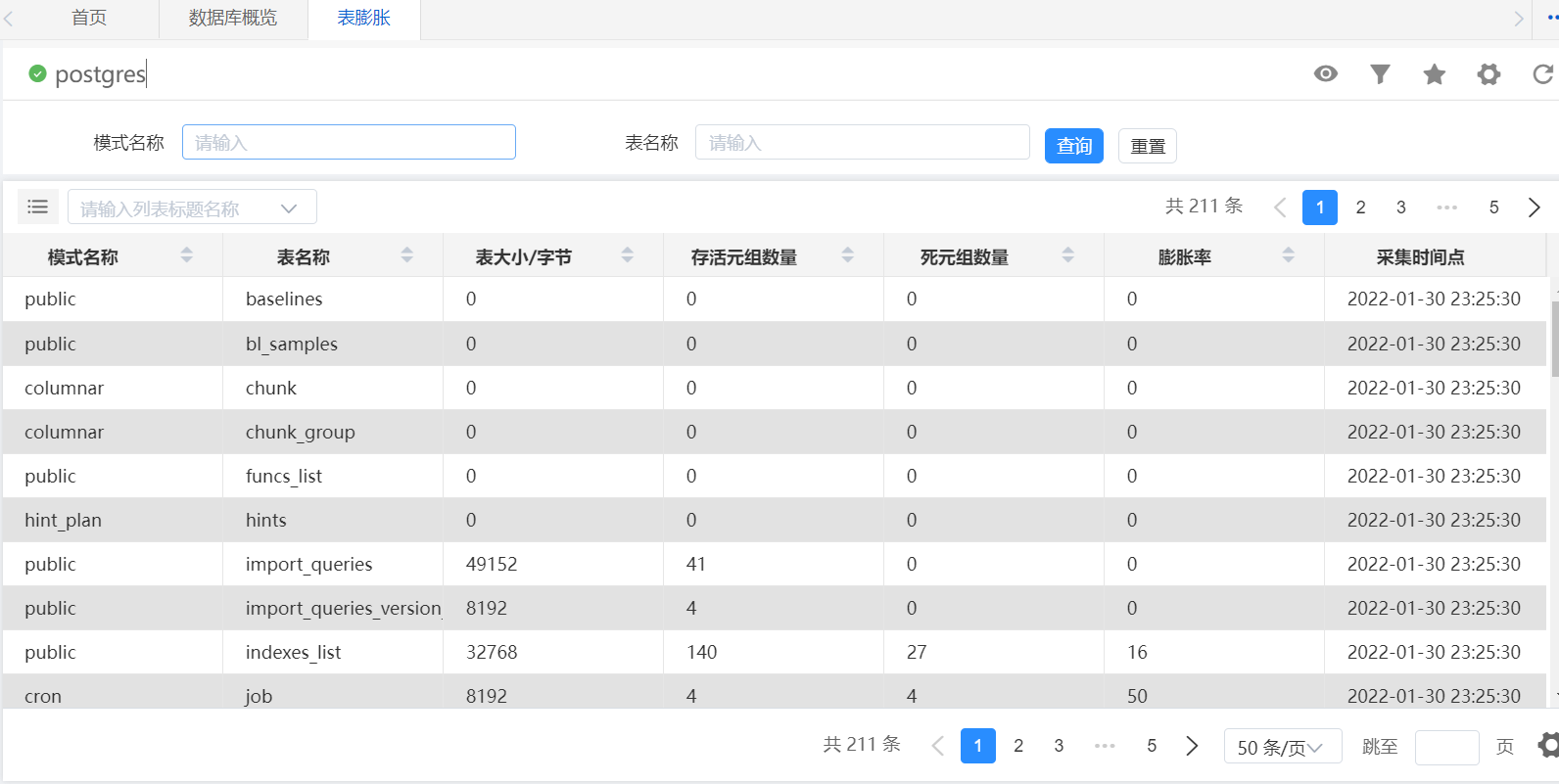
Task: Open the tab bar more options dots
Action: coord(1552,18)
